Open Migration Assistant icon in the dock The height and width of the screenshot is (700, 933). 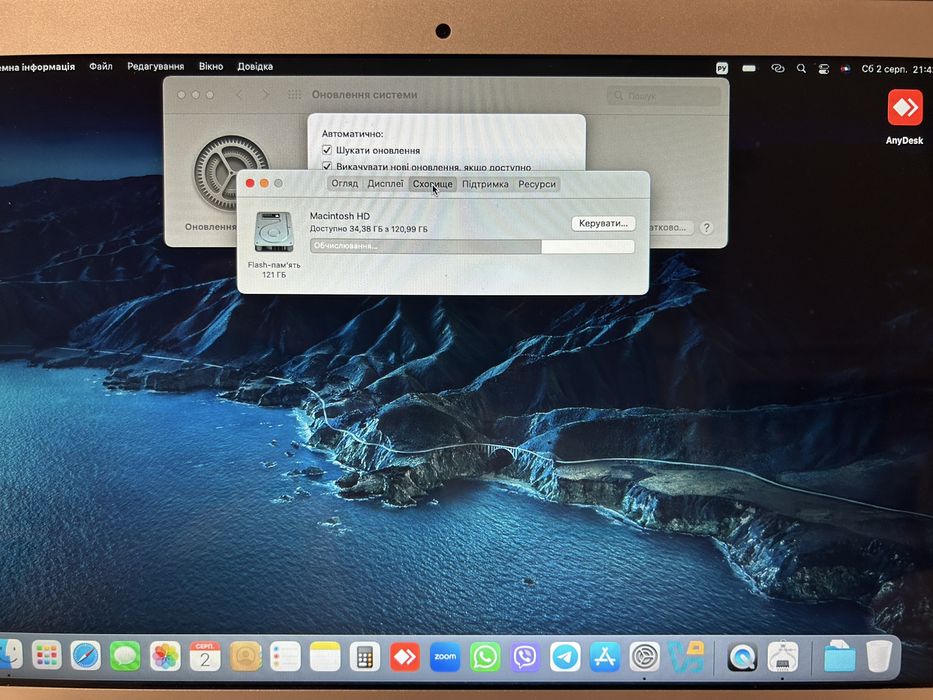[x=685, y=657]
